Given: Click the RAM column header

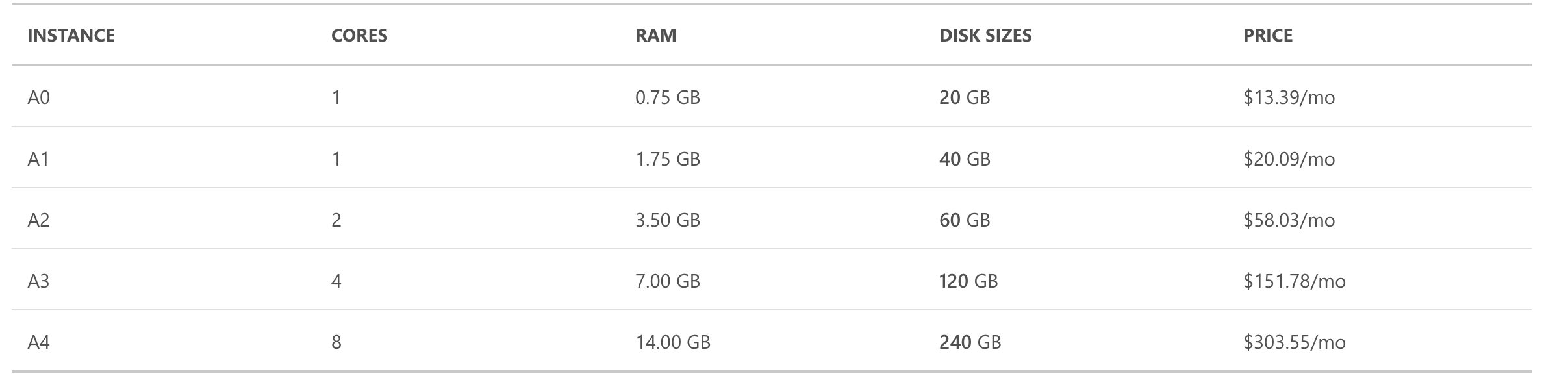Looking at the screenshot, I should [x=655, y=35].
